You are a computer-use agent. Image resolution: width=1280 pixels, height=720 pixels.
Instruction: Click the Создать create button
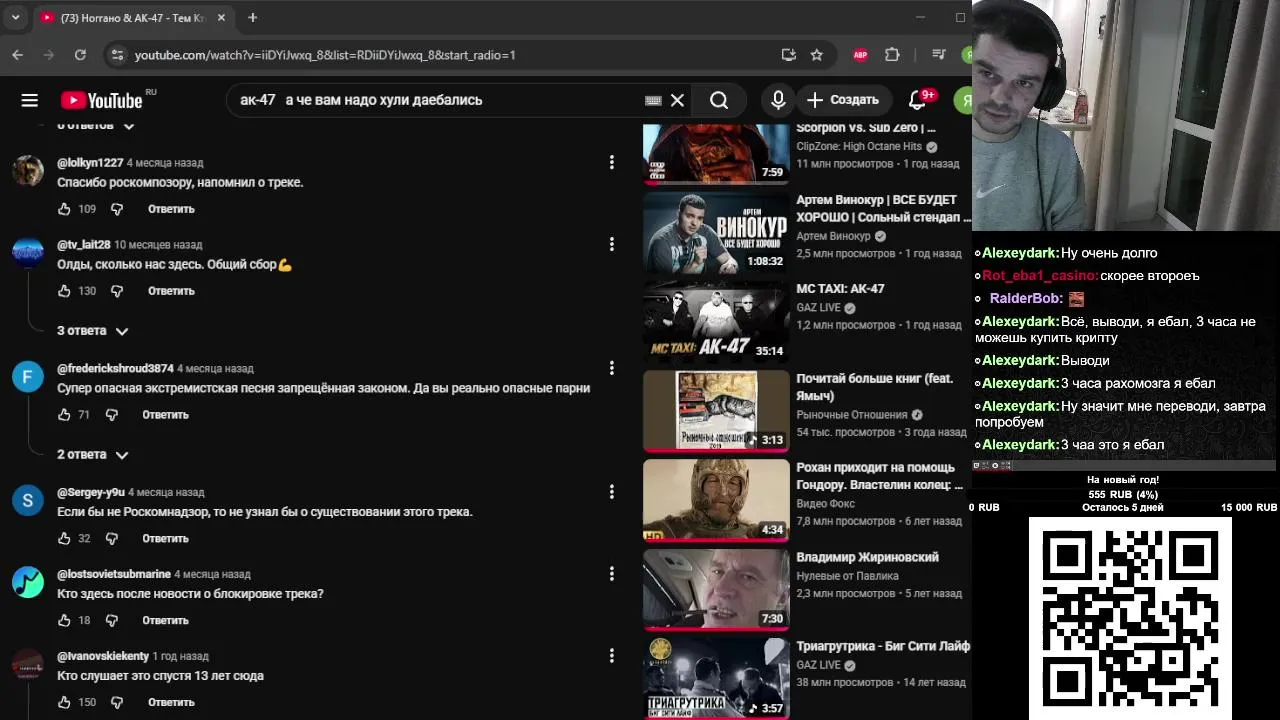[843, 100]
